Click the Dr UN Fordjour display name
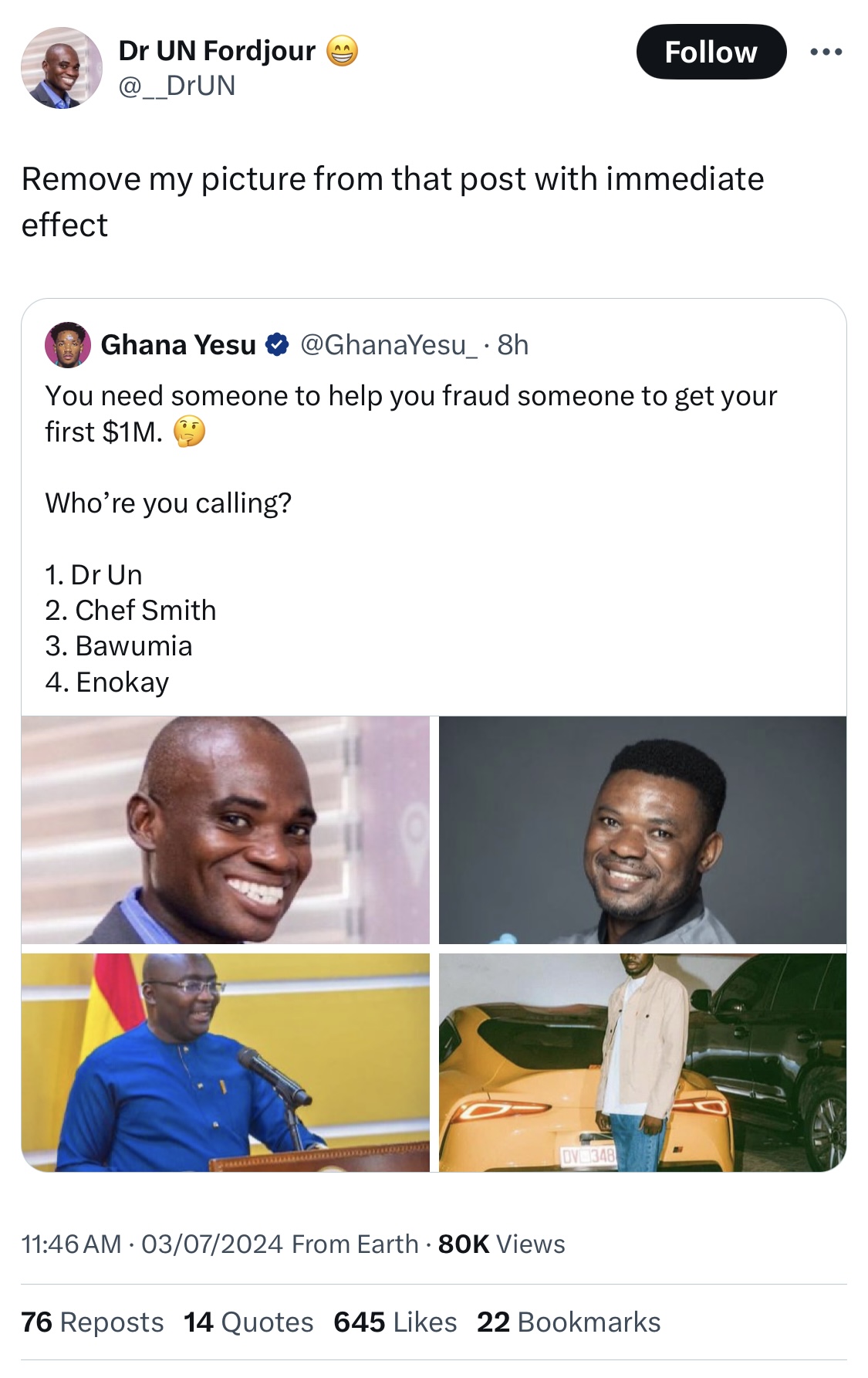Screen dimensions: 868x1378 (x=217, y=51)
